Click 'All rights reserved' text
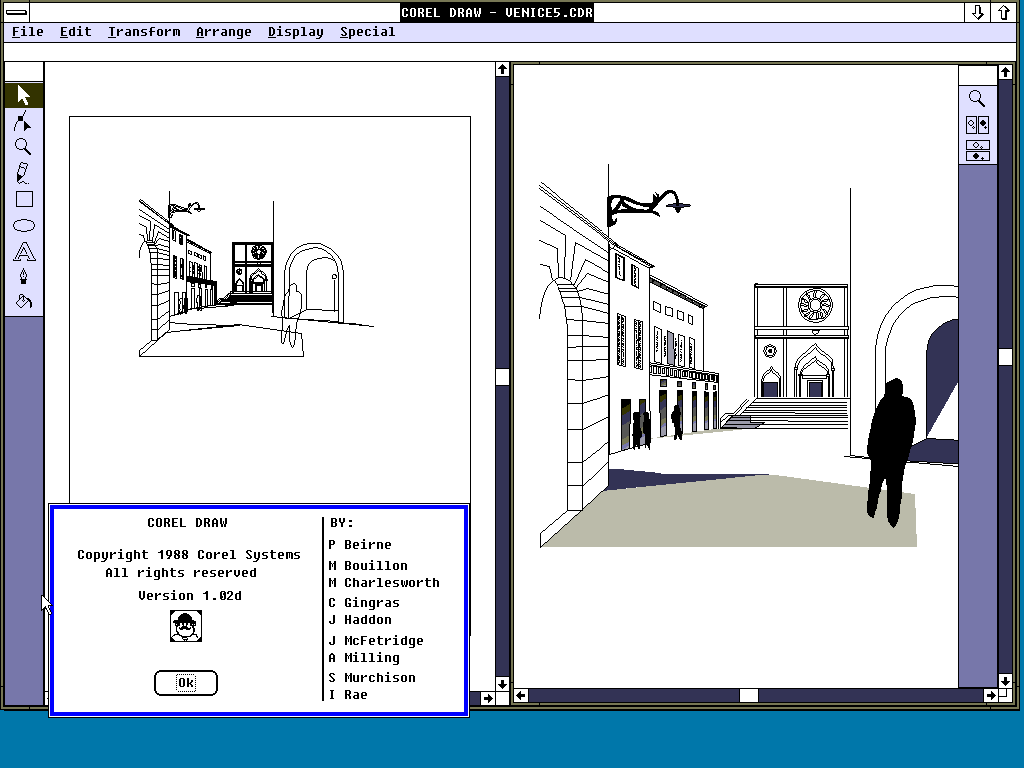The image size is (1024, 768). click(181, 573)
